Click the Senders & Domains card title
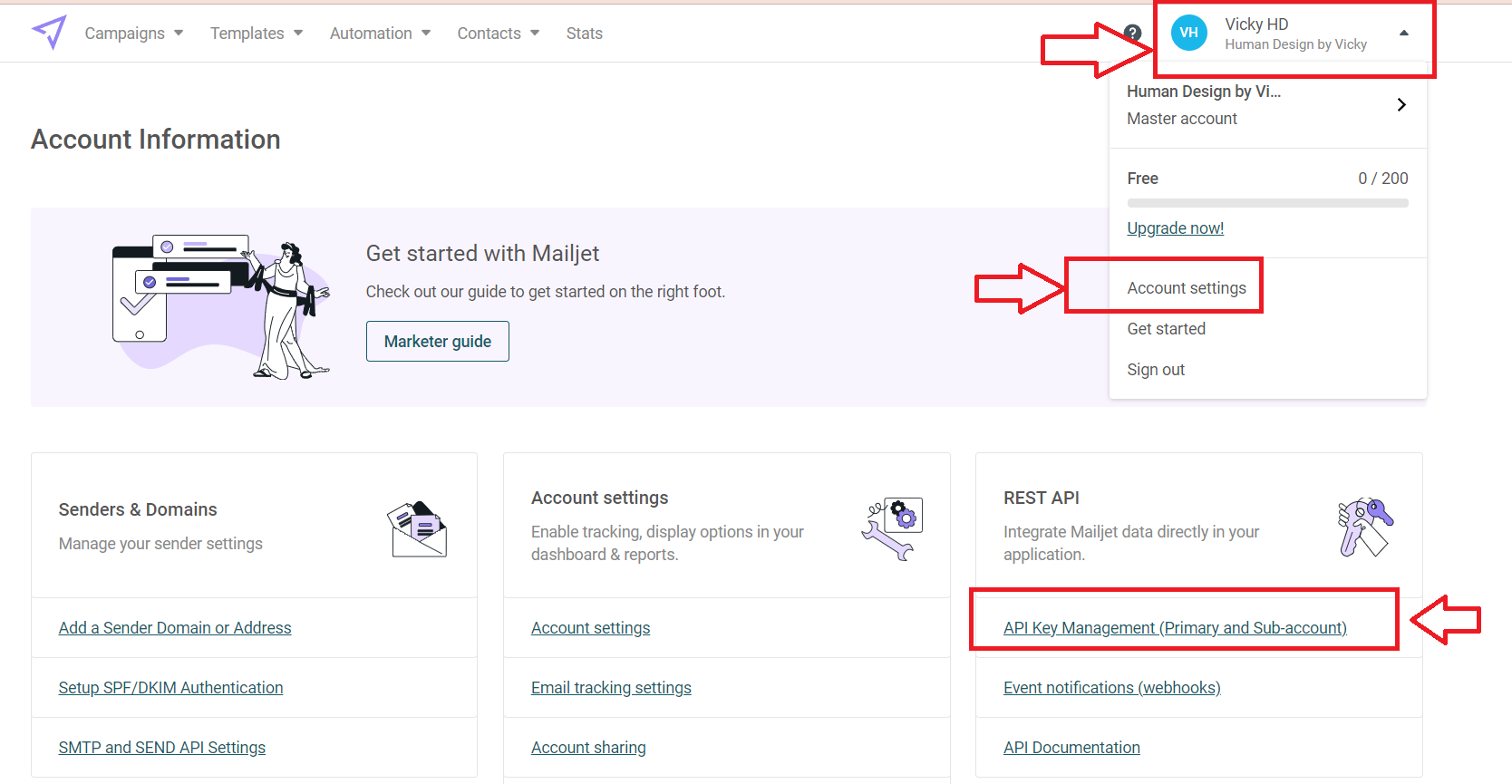Image resolution: width=1512 pixels, height=784 pixels. tap(138, 509)
